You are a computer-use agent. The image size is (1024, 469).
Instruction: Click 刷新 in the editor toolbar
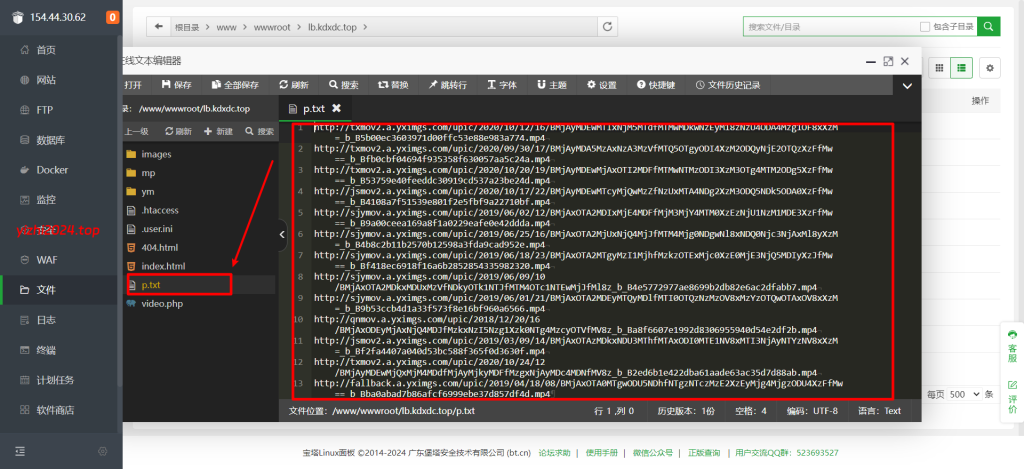pyautogui.click(x=294, y=85)
